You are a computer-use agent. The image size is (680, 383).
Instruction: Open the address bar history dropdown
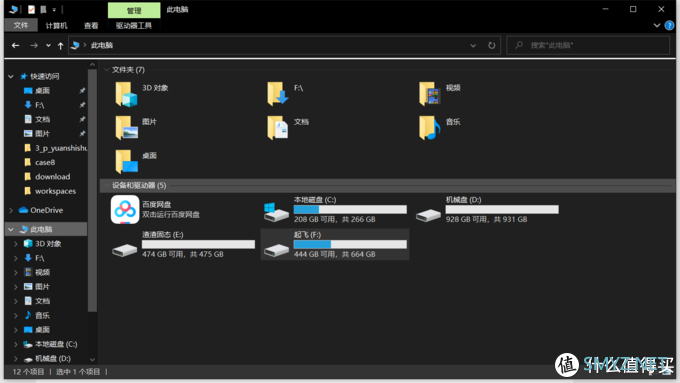473,46
